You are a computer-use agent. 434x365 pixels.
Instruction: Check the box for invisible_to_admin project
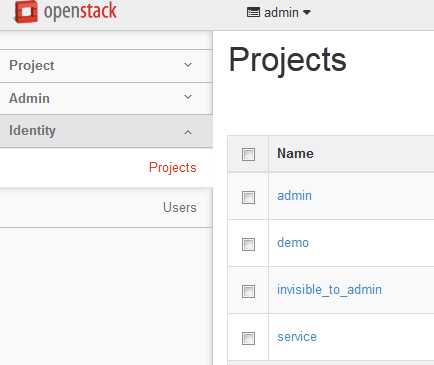[248, 291]
